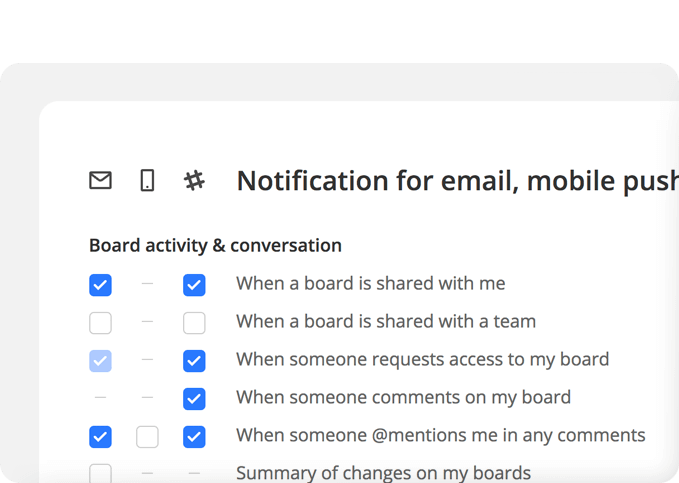This screenshot has height=483, width=679.
Task: Click the email envelope column icon
Action: (100, 180)
